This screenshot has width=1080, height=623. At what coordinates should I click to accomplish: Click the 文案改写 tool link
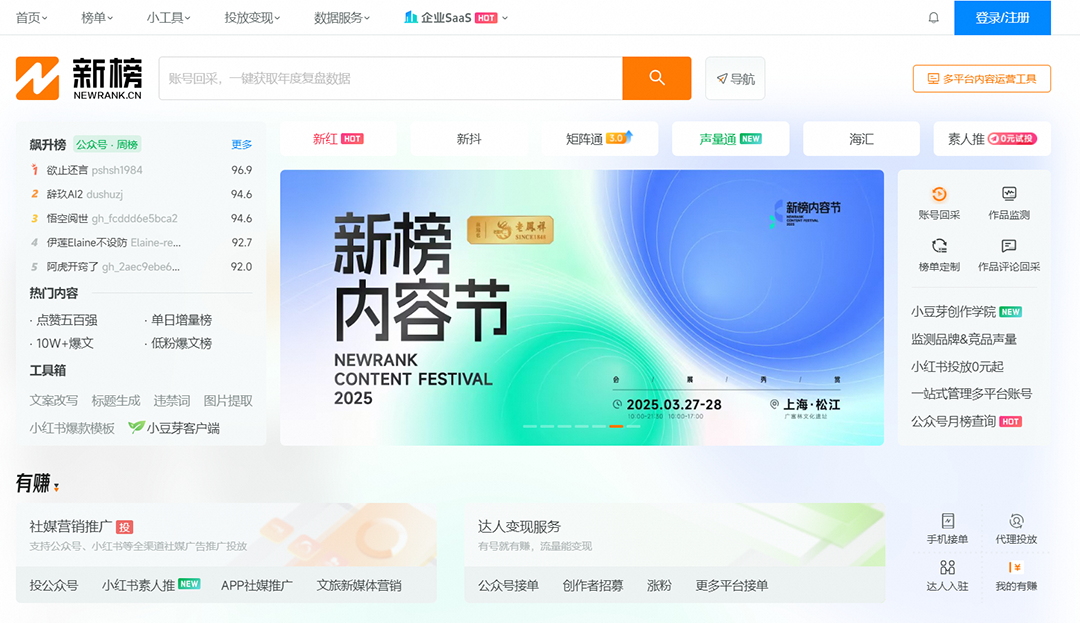coord(54,401)
